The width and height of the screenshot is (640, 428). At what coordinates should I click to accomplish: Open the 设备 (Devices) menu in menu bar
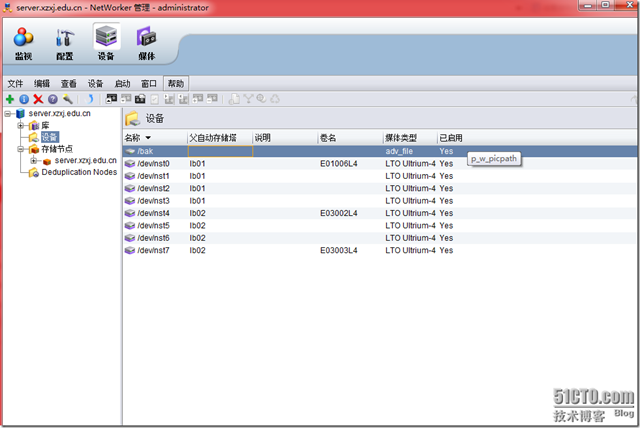[x=95, y=84]
